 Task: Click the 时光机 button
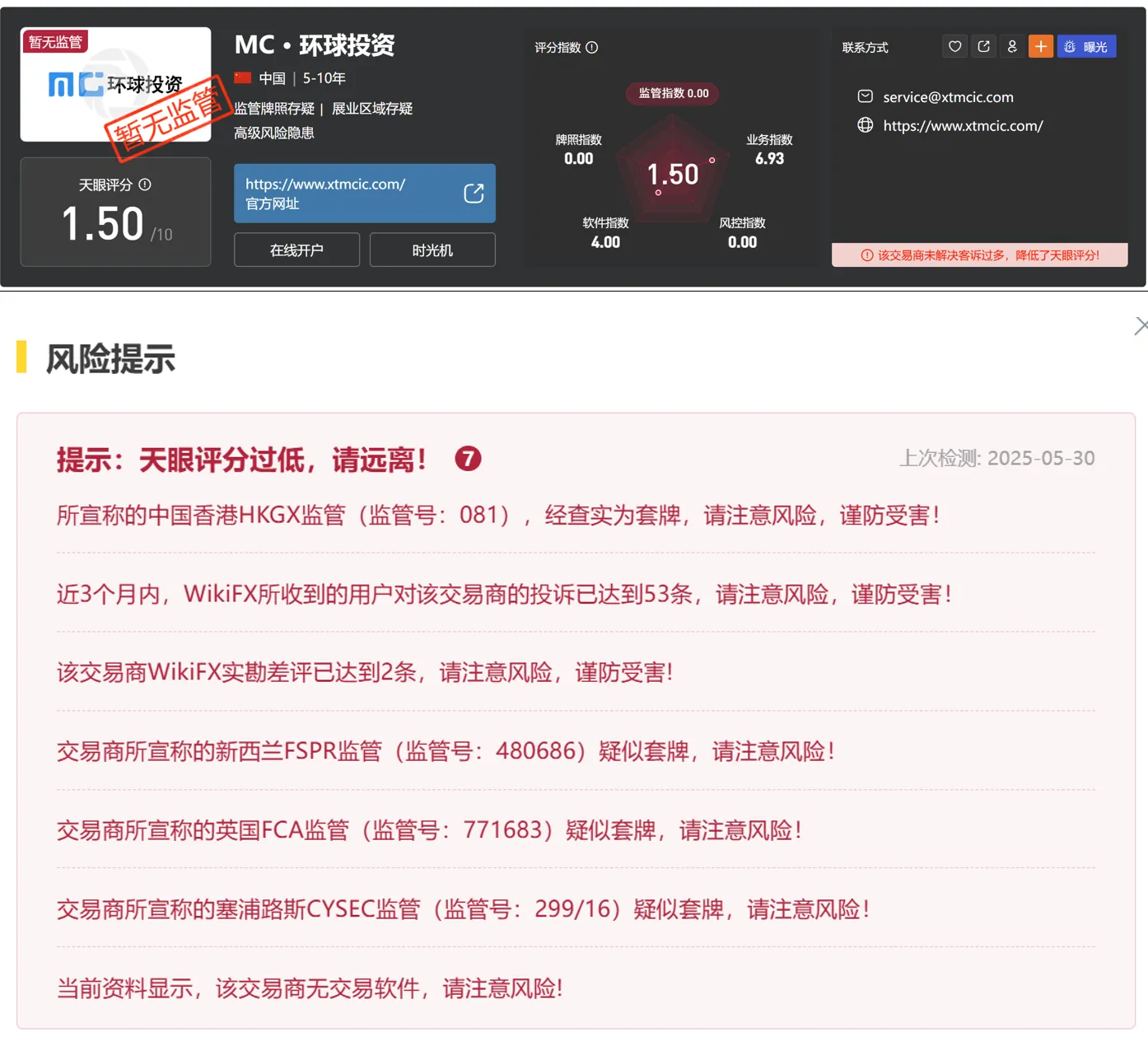click(x=432, y=250)
